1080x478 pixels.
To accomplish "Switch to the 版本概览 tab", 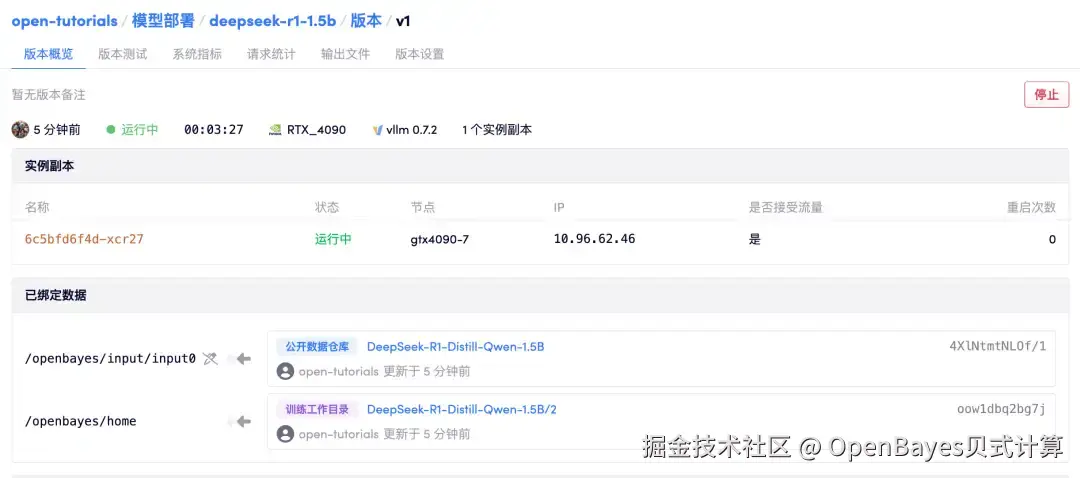I will tap(48, 54).
